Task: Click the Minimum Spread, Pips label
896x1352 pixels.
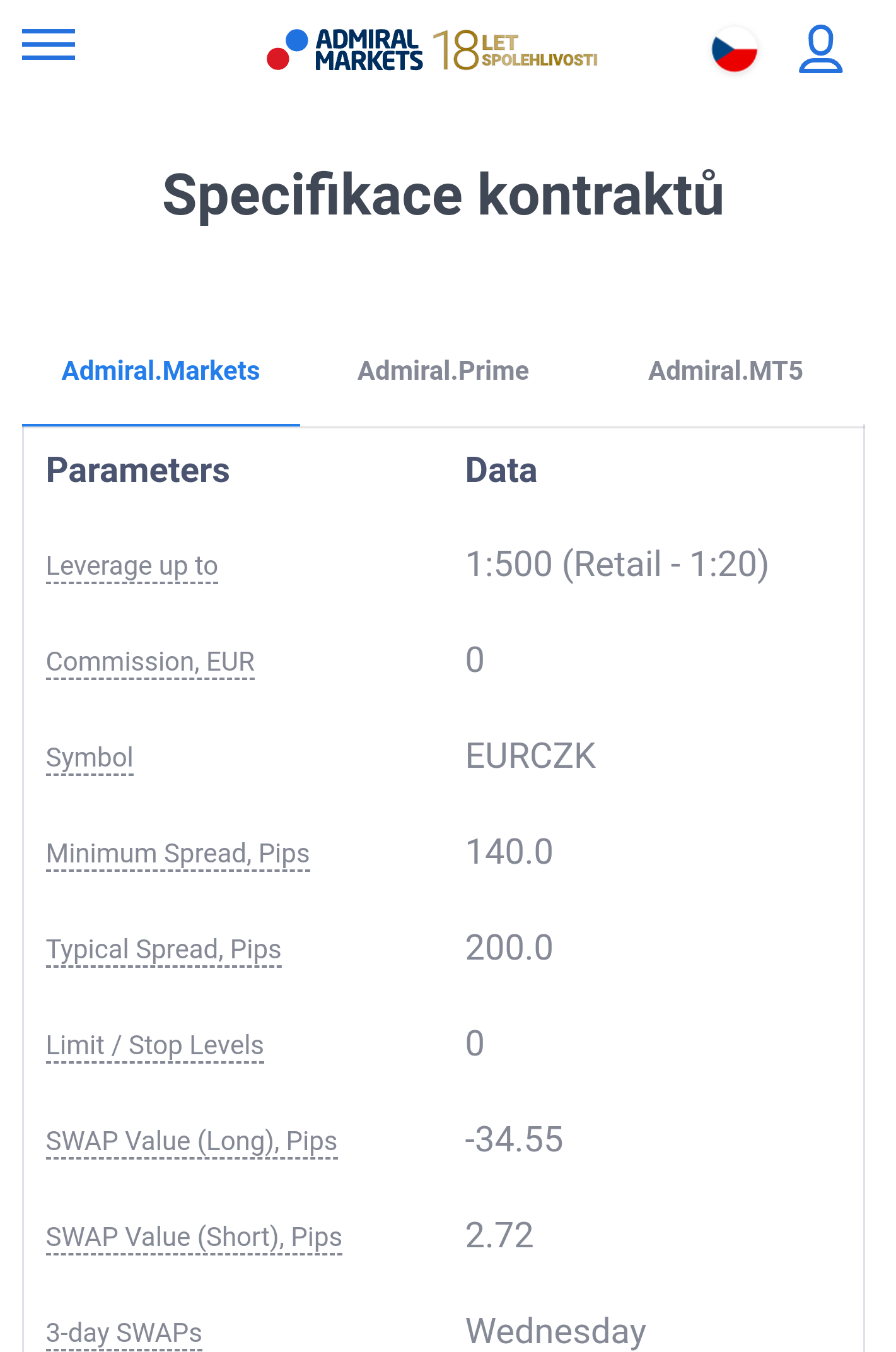Action: pos(178,854)
